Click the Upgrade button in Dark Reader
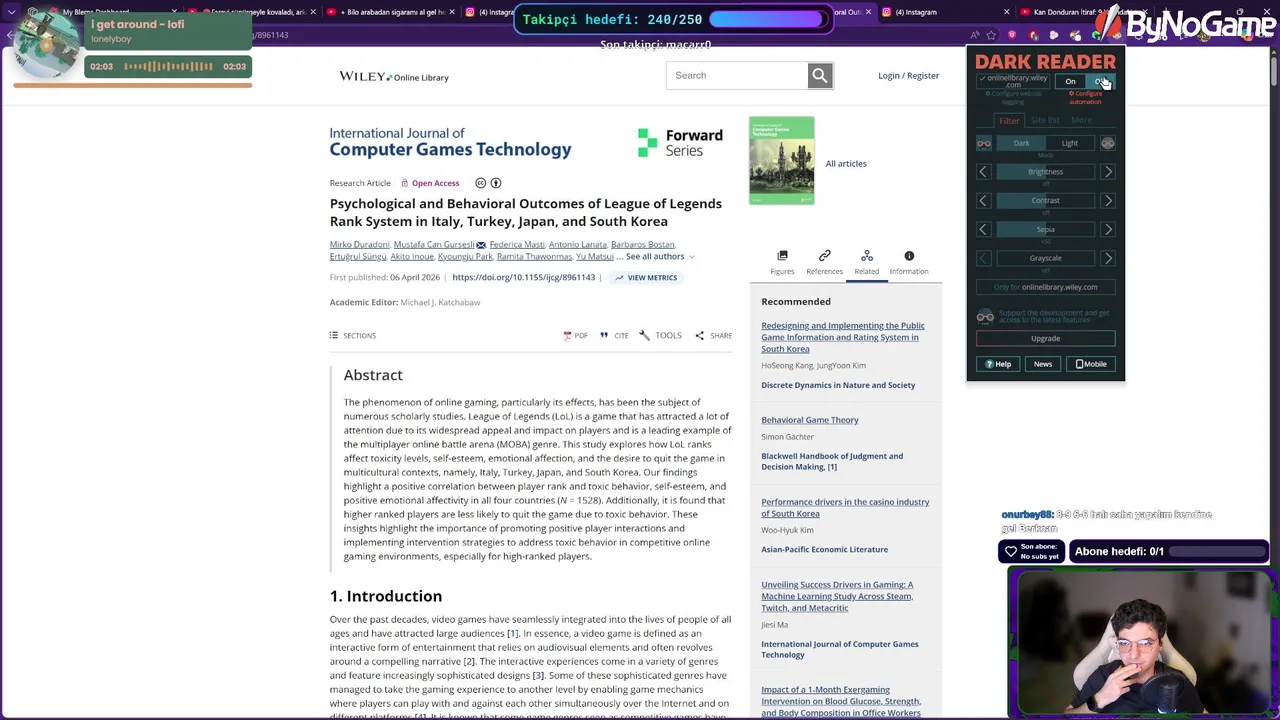This screenshot has height=720, width=1280. (1046, 338)
